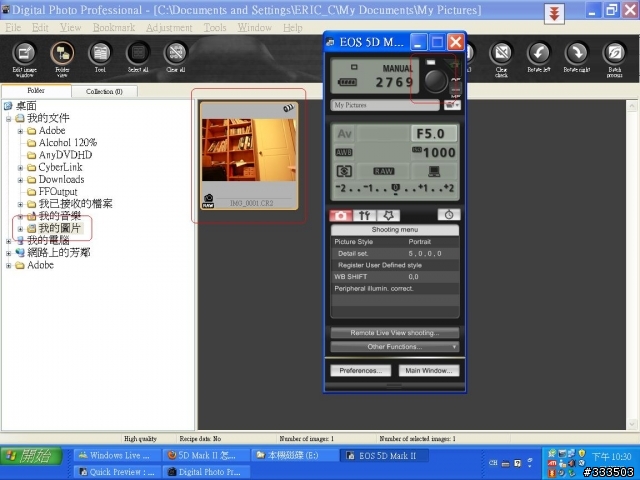Expand the 我的圖片 folder node
Screen dimensions: 640x480
tap(20, 229)
